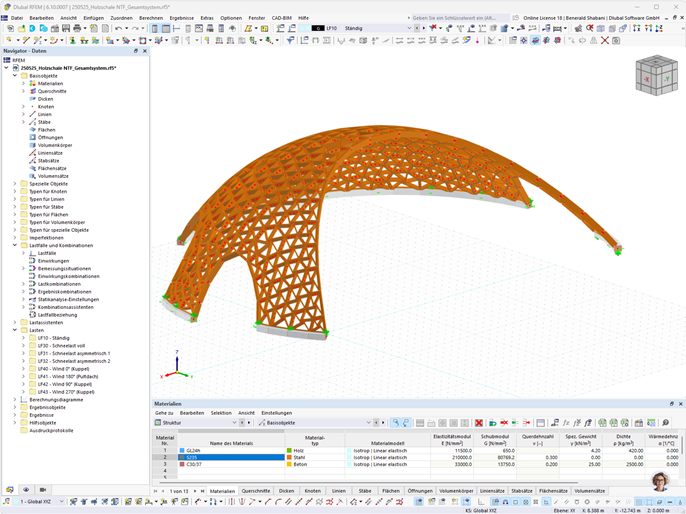Open the Berechnen menu

point(151,18)
